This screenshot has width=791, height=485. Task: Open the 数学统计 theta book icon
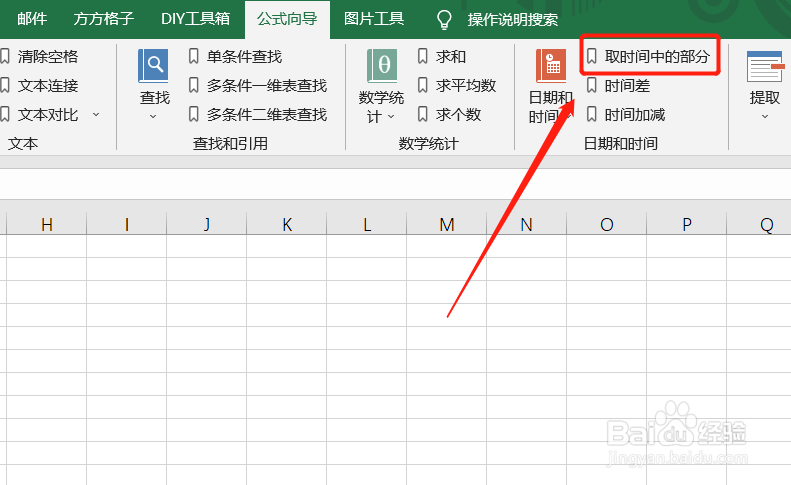(382, 66)
